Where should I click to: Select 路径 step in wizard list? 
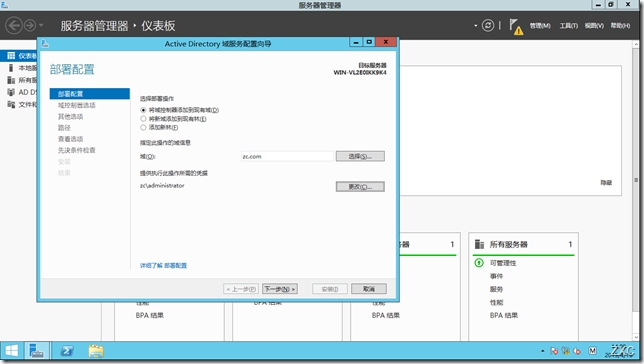(x=64, y=128)
